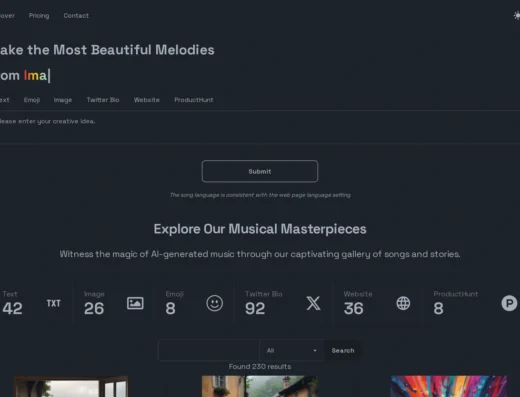Switch to the Twitter Bio tab

click(x=103, y=100)
